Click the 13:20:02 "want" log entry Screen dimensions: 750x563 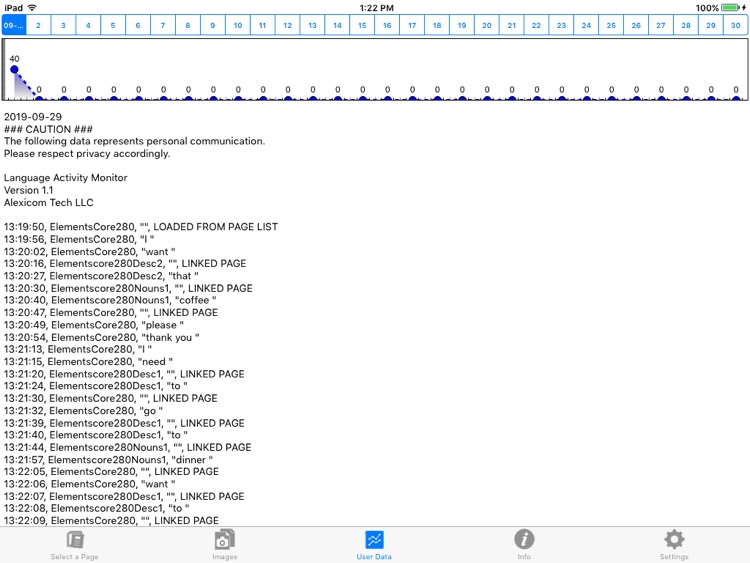(x=90, y=252)
